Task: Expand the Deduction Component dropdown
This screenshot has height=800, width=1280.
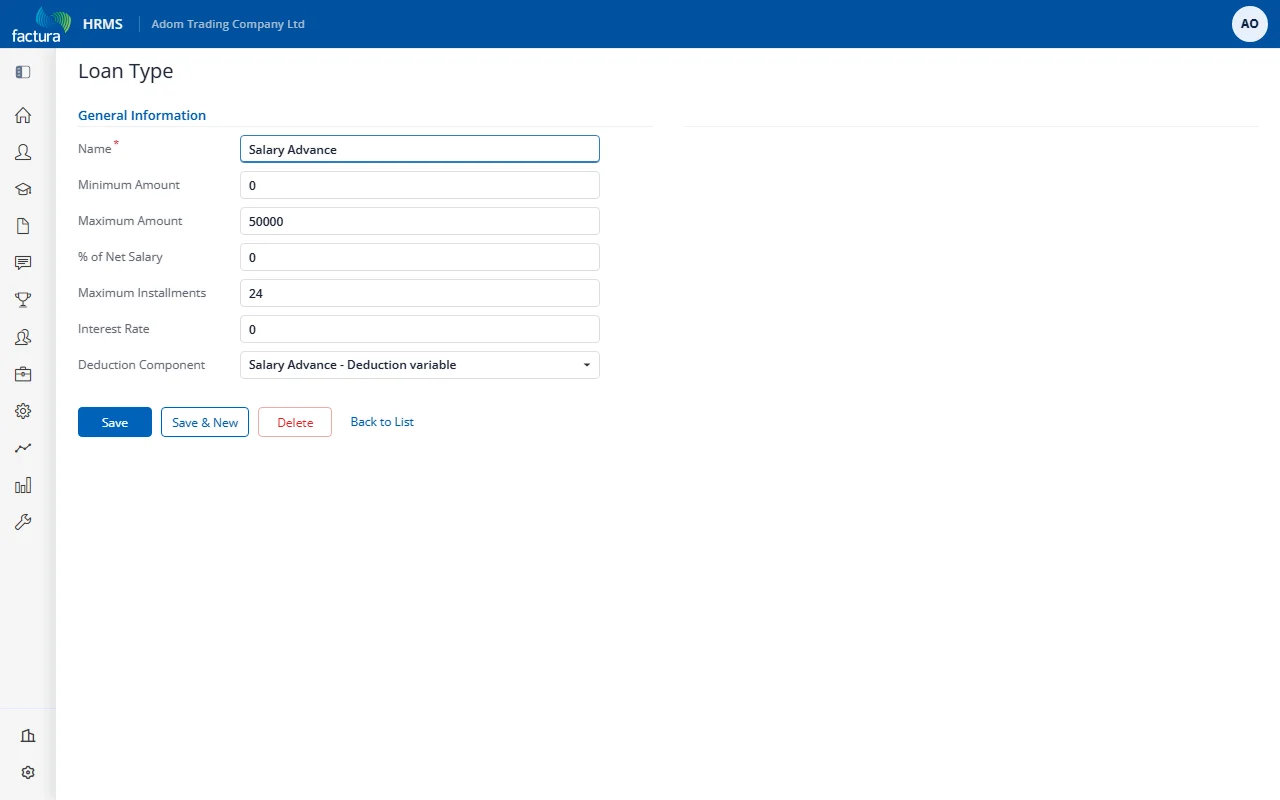Action: coord(420,365)
